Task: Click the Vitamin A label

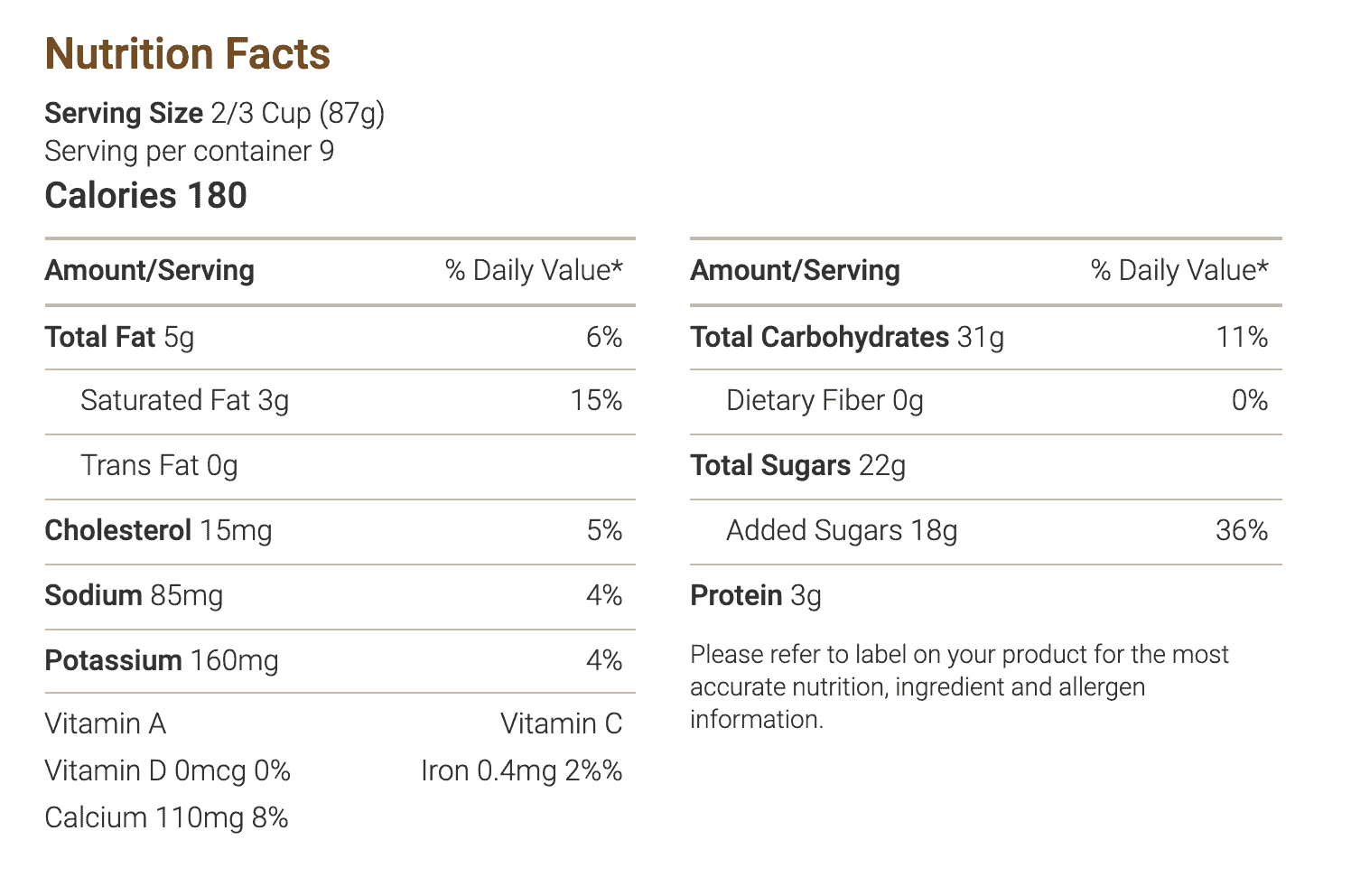Action: pos(106,724)
